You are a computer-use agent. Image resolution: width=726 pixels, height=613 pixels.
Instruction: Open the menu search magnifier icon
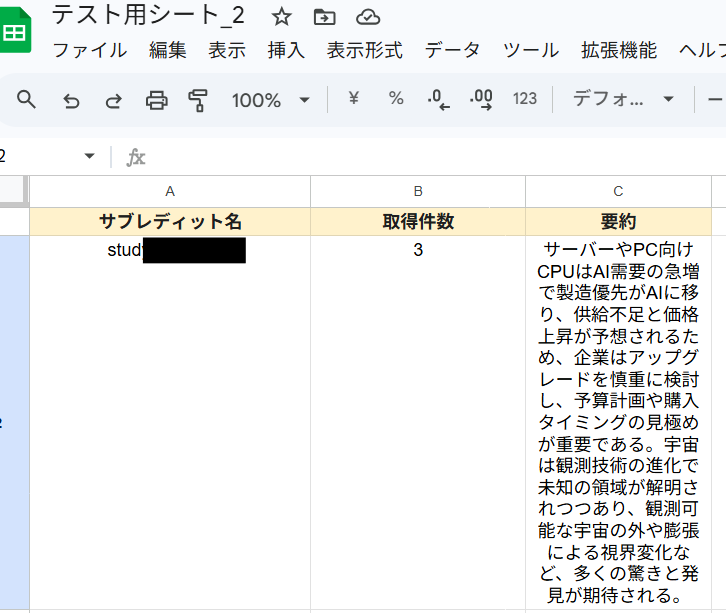(26, 99)
